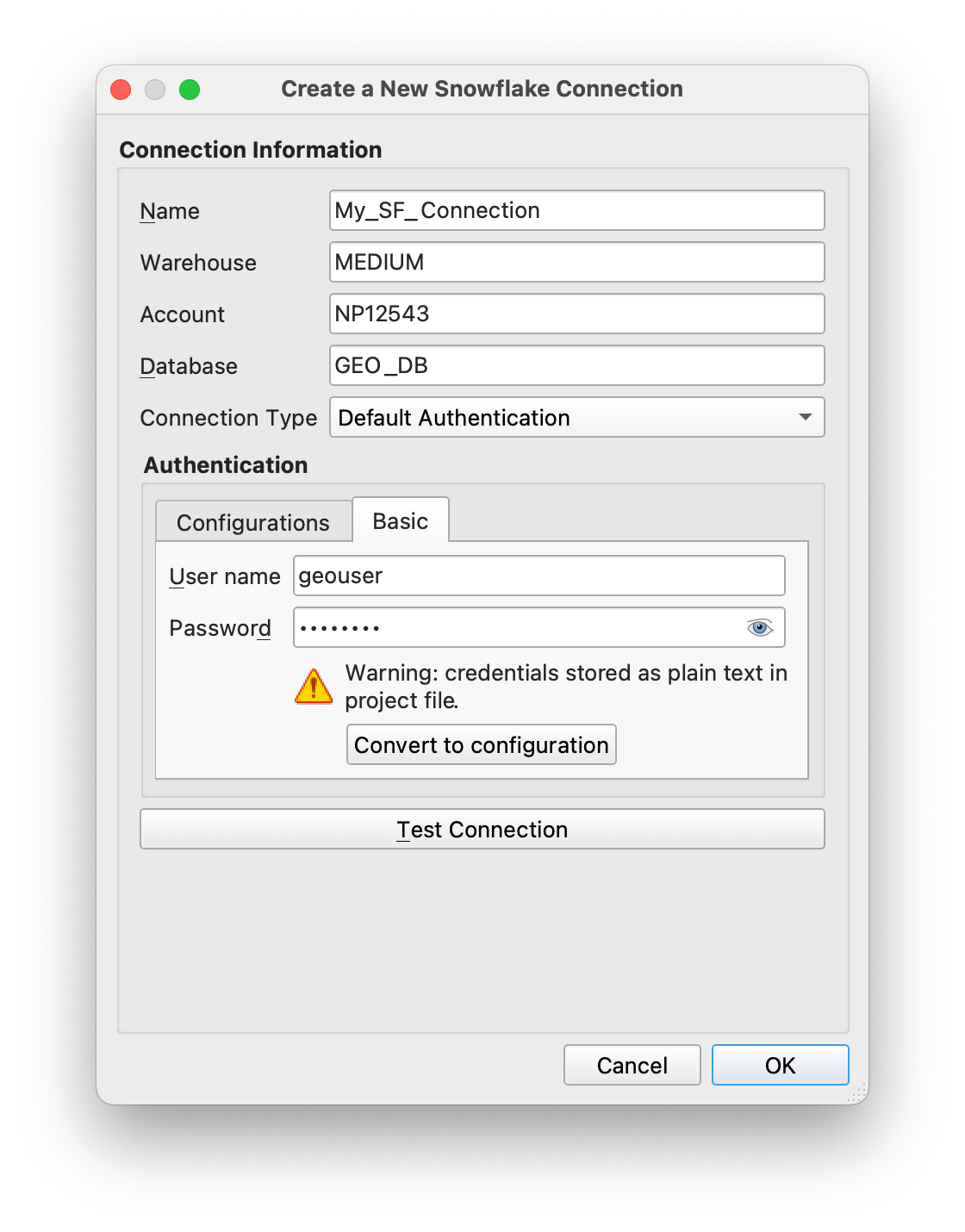Click the User name field with geouser
The width and height of the screenshot is (965, 1232).
539,576
